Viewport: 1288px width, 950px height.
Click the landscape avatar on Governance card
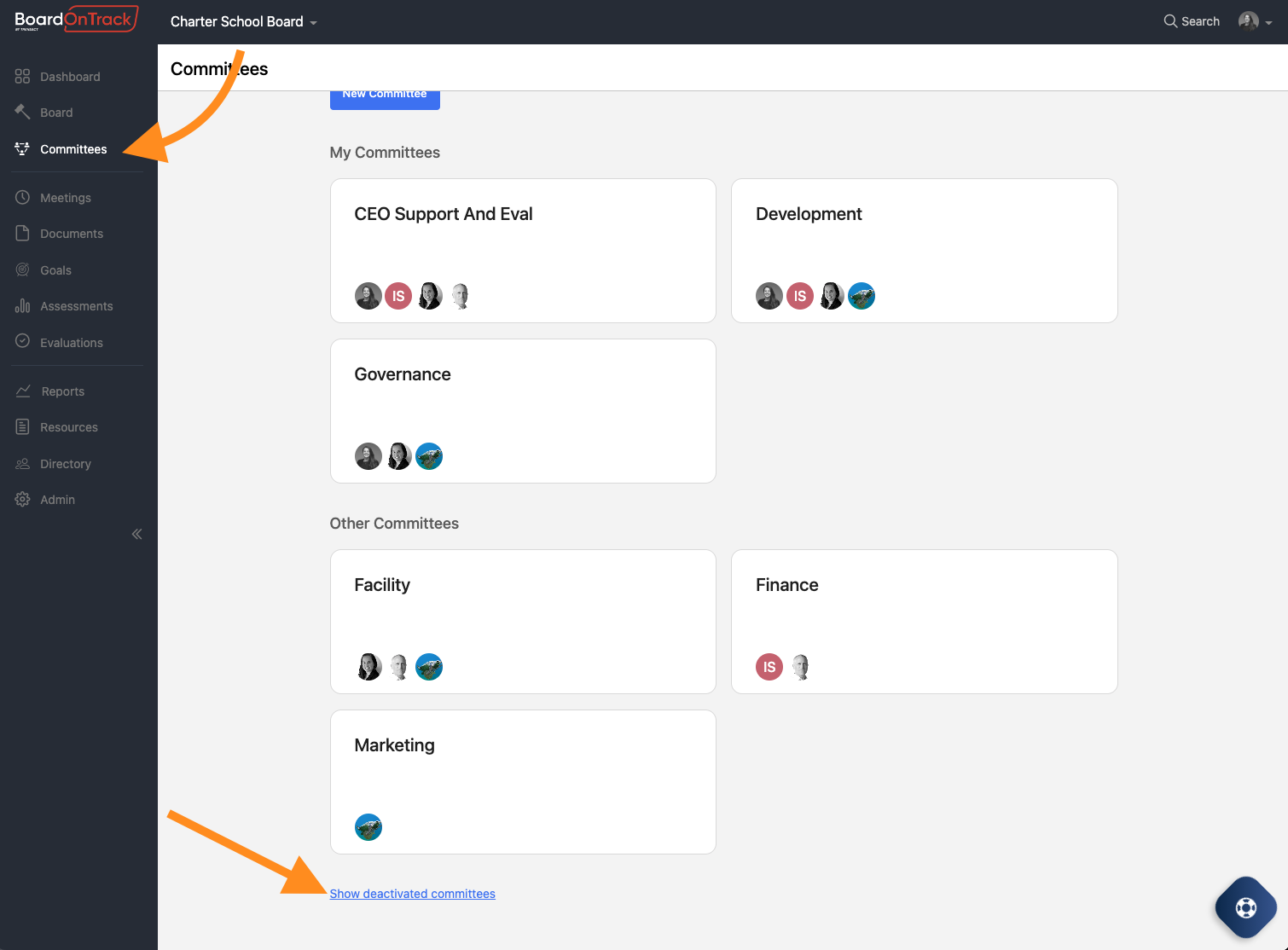point(429,456)
